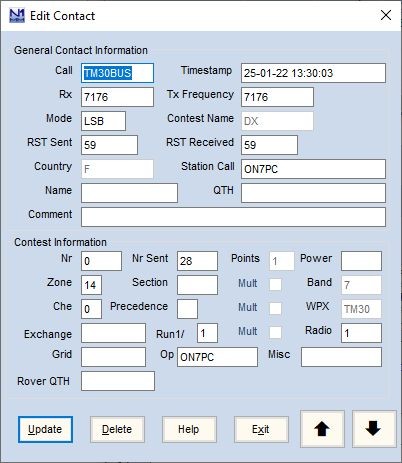
Task: Open Help for Edit Contact
Action: (x=189, y=429)
